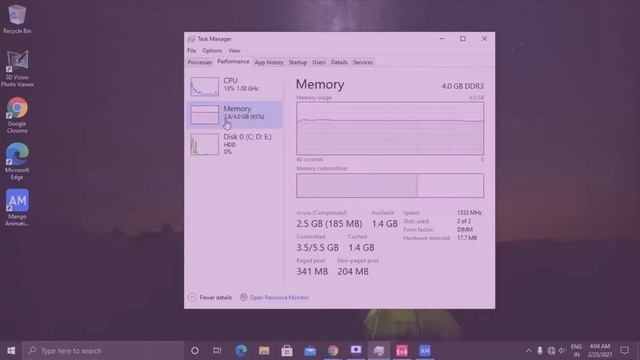This screenshot has width=640, height=360.
Task: Open Microsoft Edge from the taskbar
Action: tap(241, 351)
